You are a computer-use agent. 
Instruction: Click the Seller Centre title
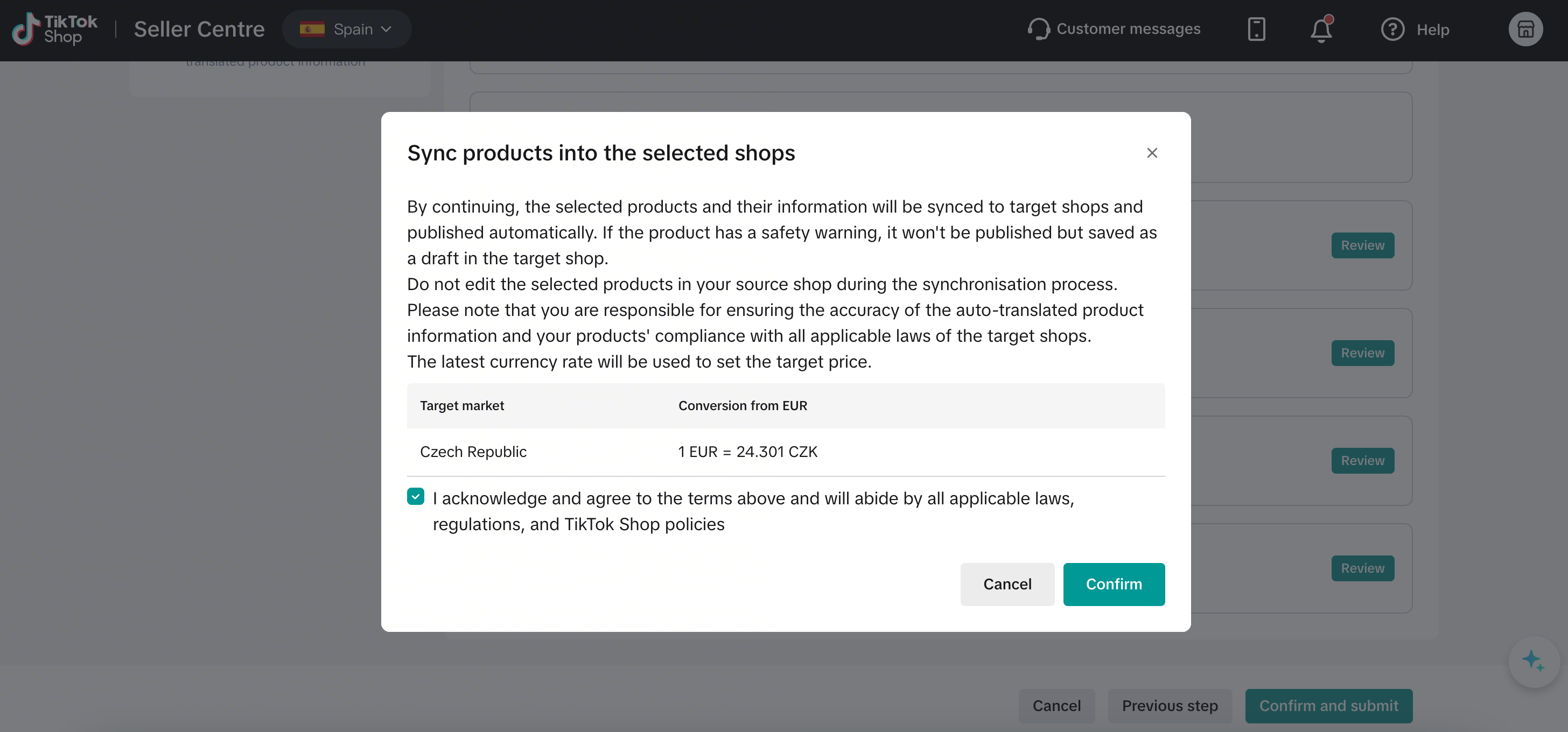(199, 29)
